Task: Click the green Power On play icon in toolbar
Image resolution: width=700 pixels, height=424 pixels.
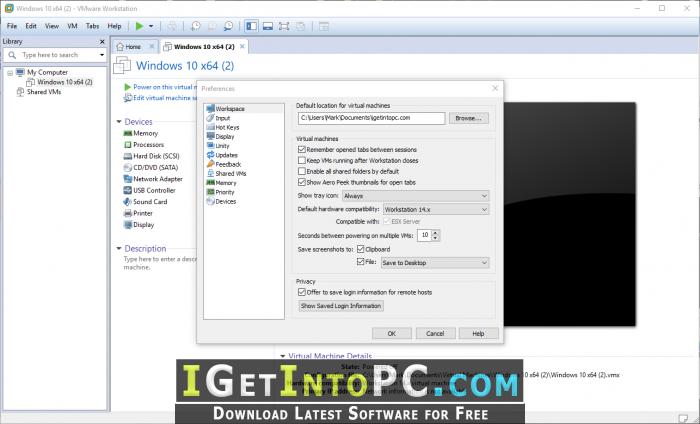Action: [139, 26]
